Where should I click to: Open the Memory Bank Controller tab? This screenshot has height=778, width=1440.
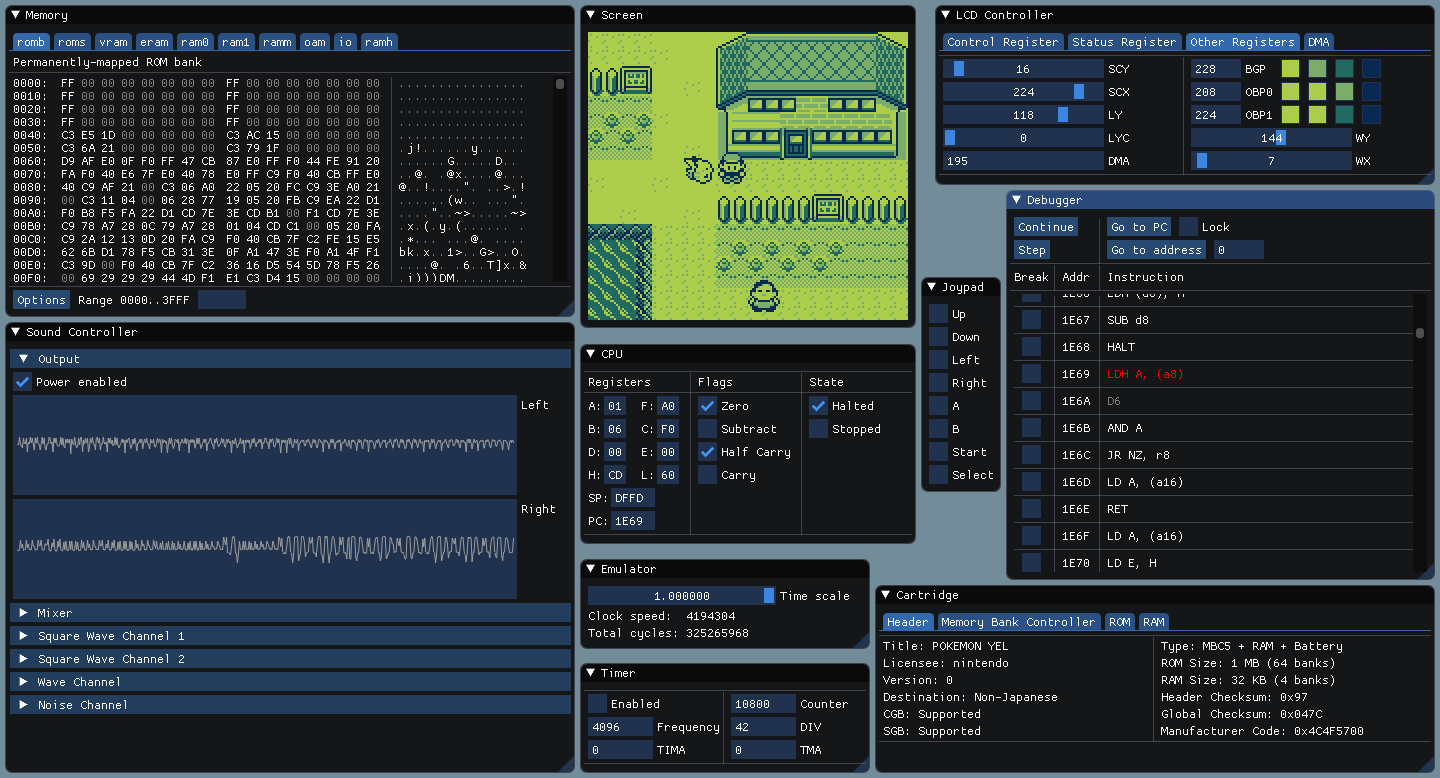pos(1018,622)
